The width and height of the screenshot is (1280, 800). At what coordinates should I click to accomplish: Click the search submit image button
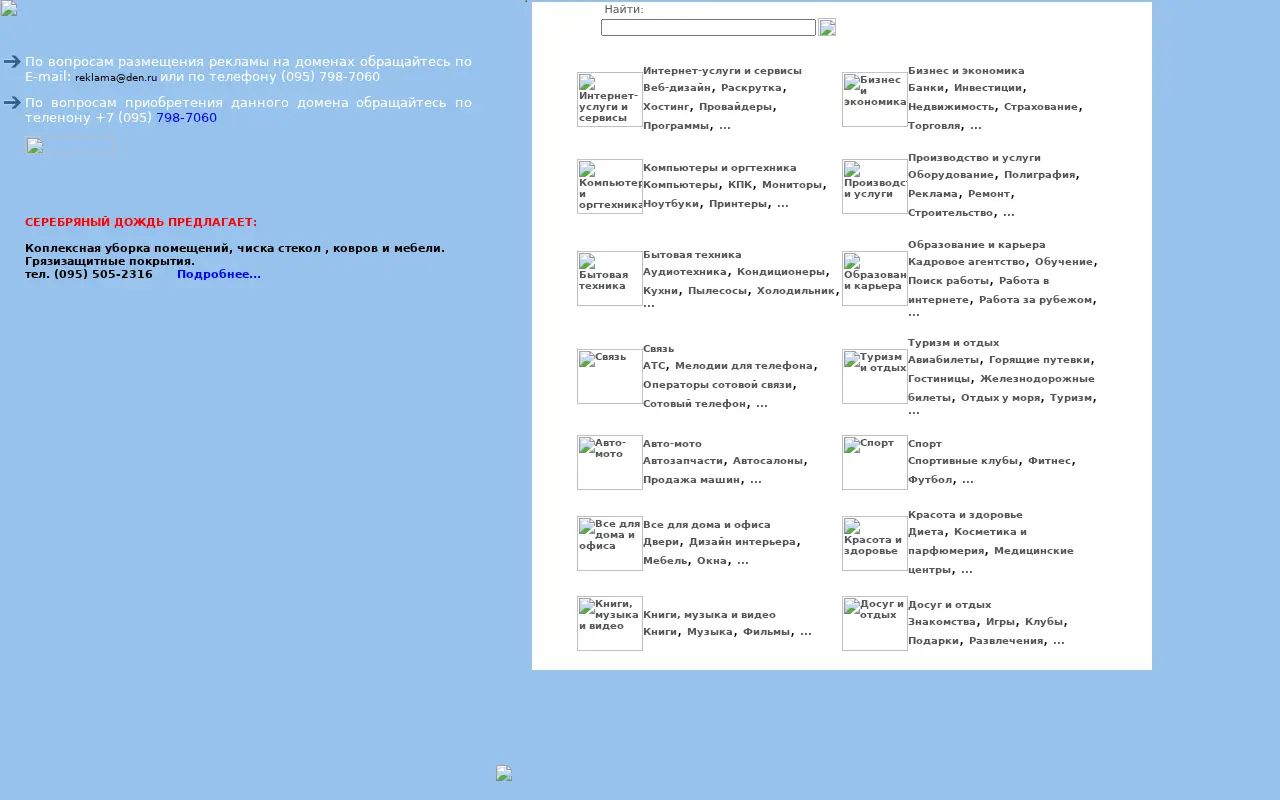pos(827,27)
